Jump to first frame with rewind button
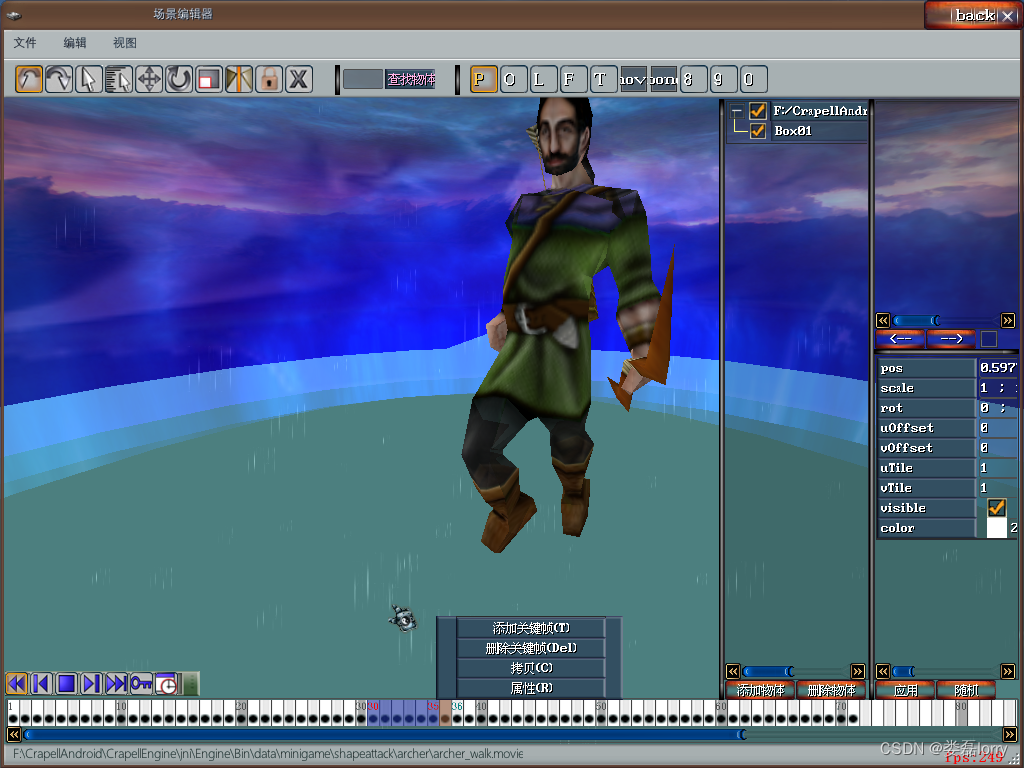Screen dimensions: 1024x768 (x=16, y=684)
